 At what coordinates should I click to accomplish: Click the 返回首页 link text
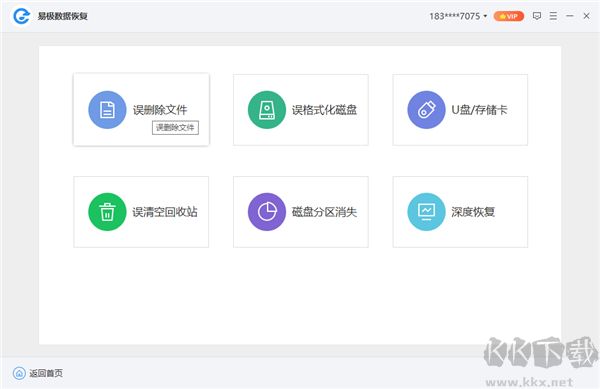tap(46, 373)
